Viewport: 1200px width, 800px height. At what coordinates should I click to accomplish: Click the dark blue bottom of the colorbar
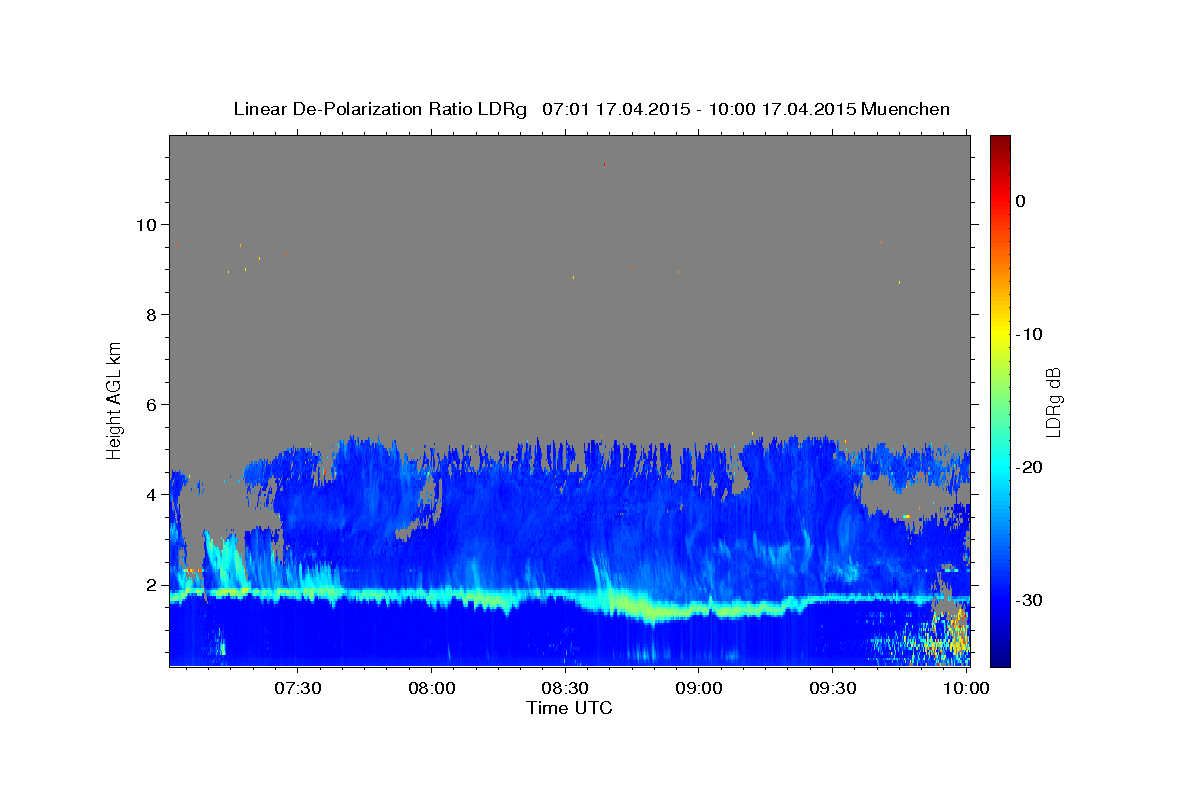click(x=1000, y=658)
